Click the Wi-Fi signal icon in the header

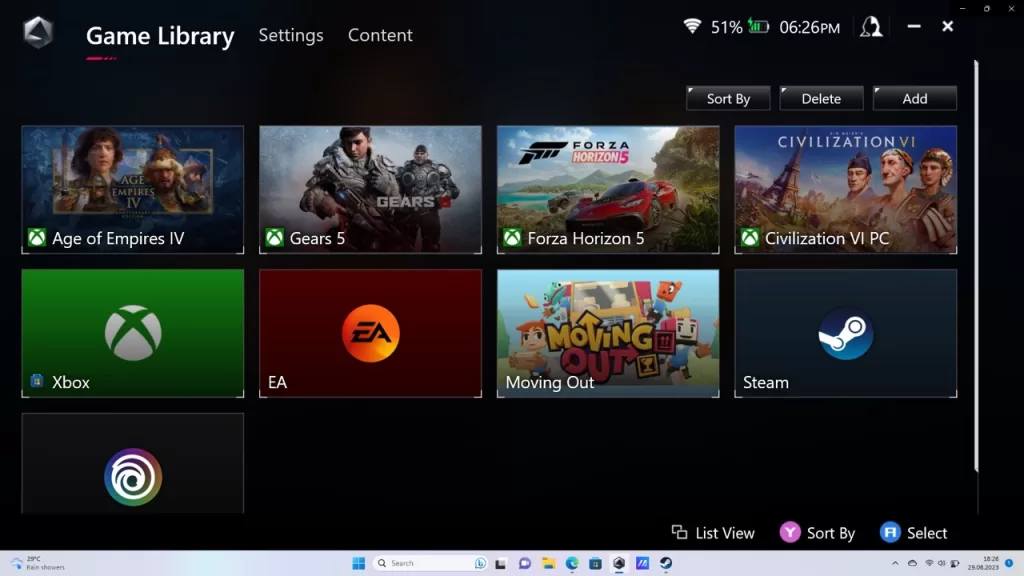pos(692,26)
